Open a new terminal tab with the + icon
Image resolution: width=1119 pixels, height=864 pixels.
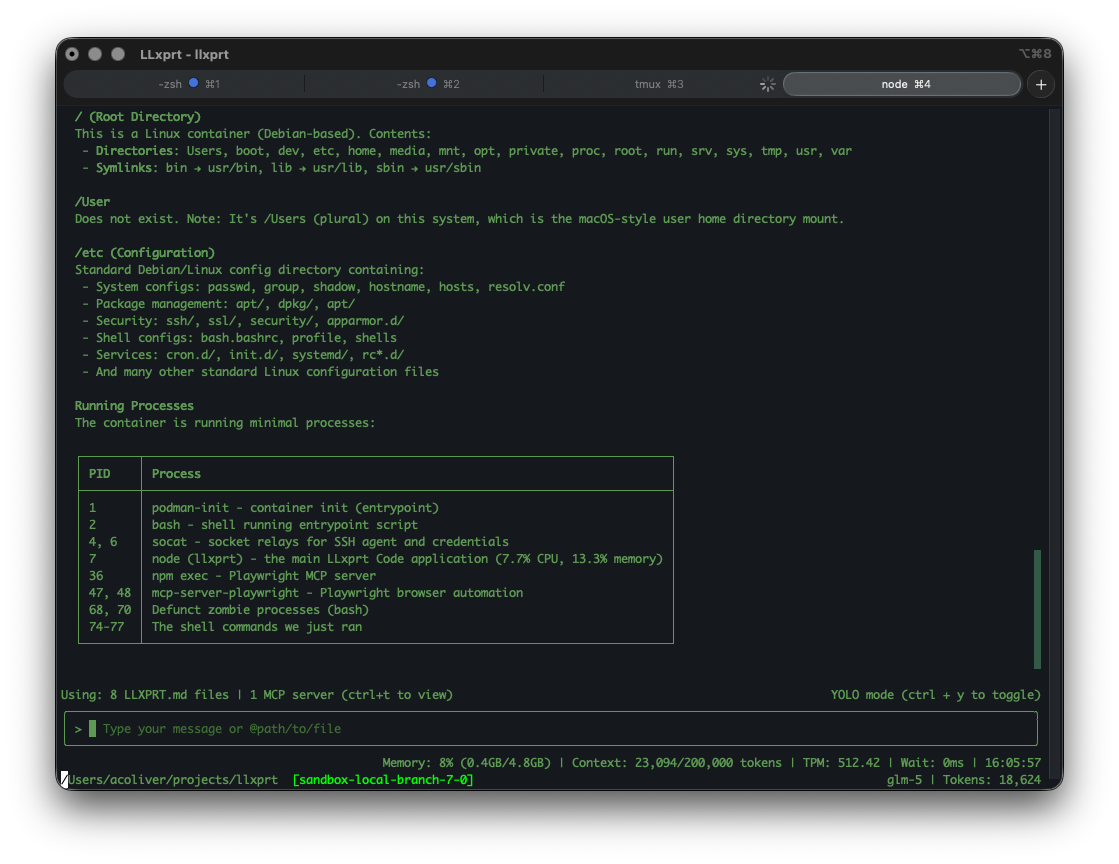[x=1041, y=84]
